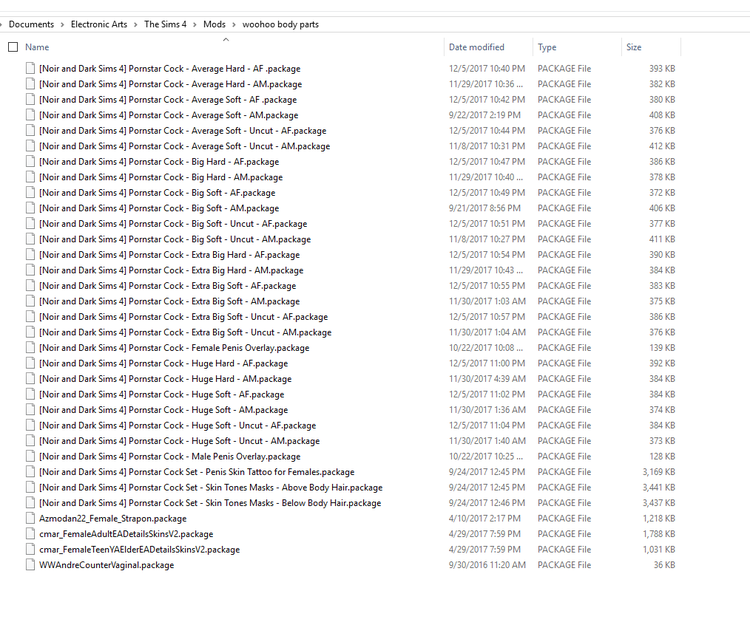Click the size value '36 KB'
Image resolution: width=750 pixels, height=622 pixels.
click(664, 565)
